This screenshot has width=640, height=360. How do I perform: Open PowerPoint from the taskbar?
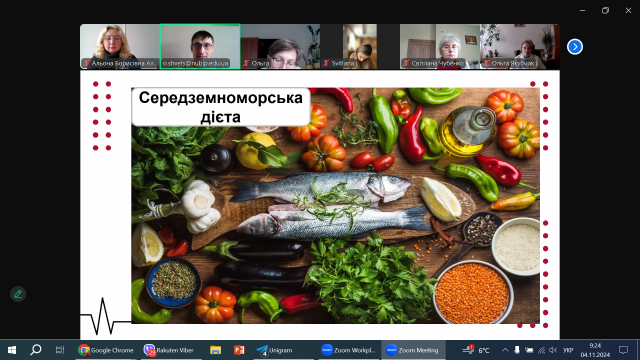(239, 350)
